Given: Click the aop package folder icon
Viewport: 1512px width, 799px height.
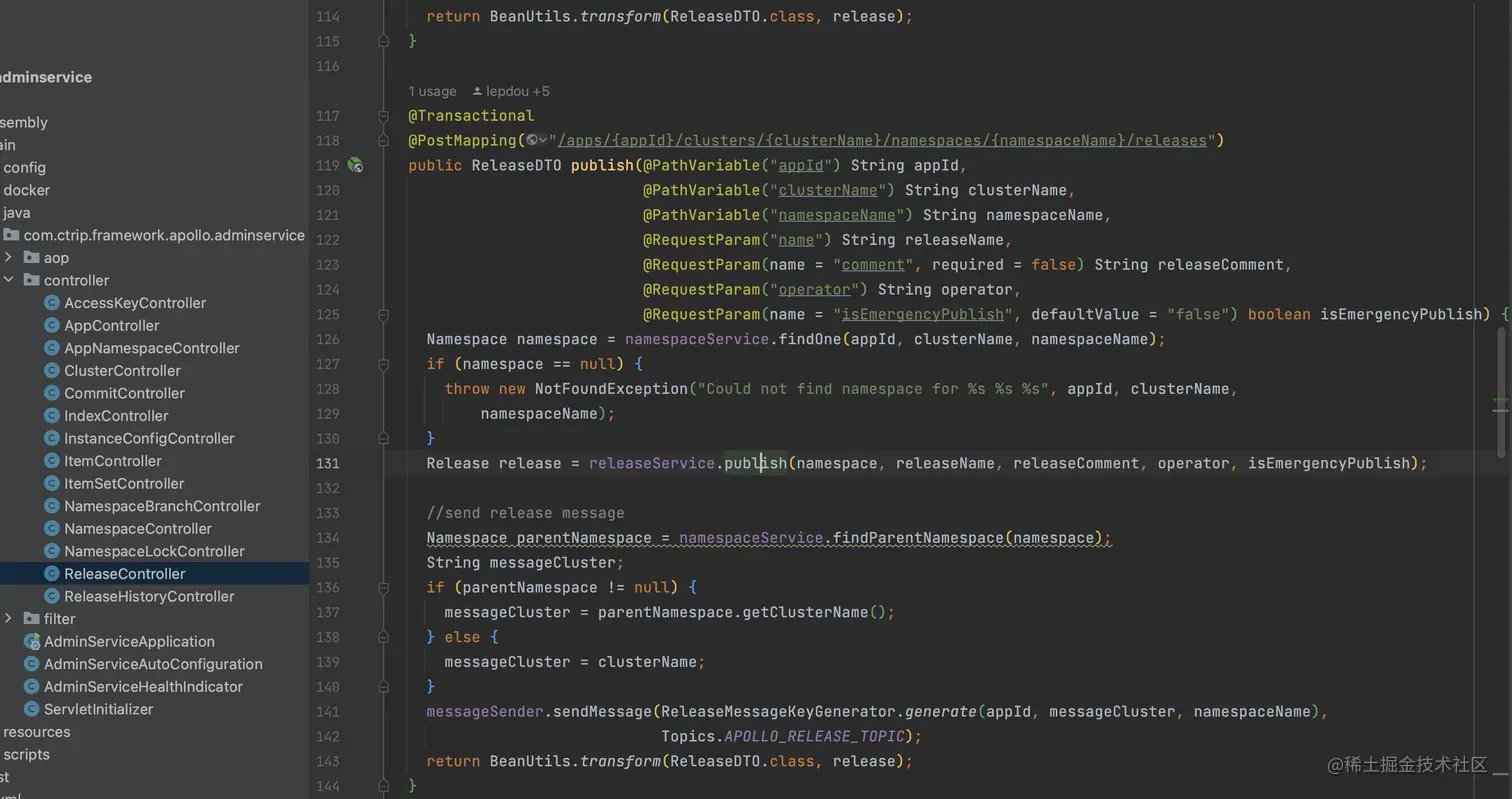Looking at the screenshot, I should coord(31,258).
